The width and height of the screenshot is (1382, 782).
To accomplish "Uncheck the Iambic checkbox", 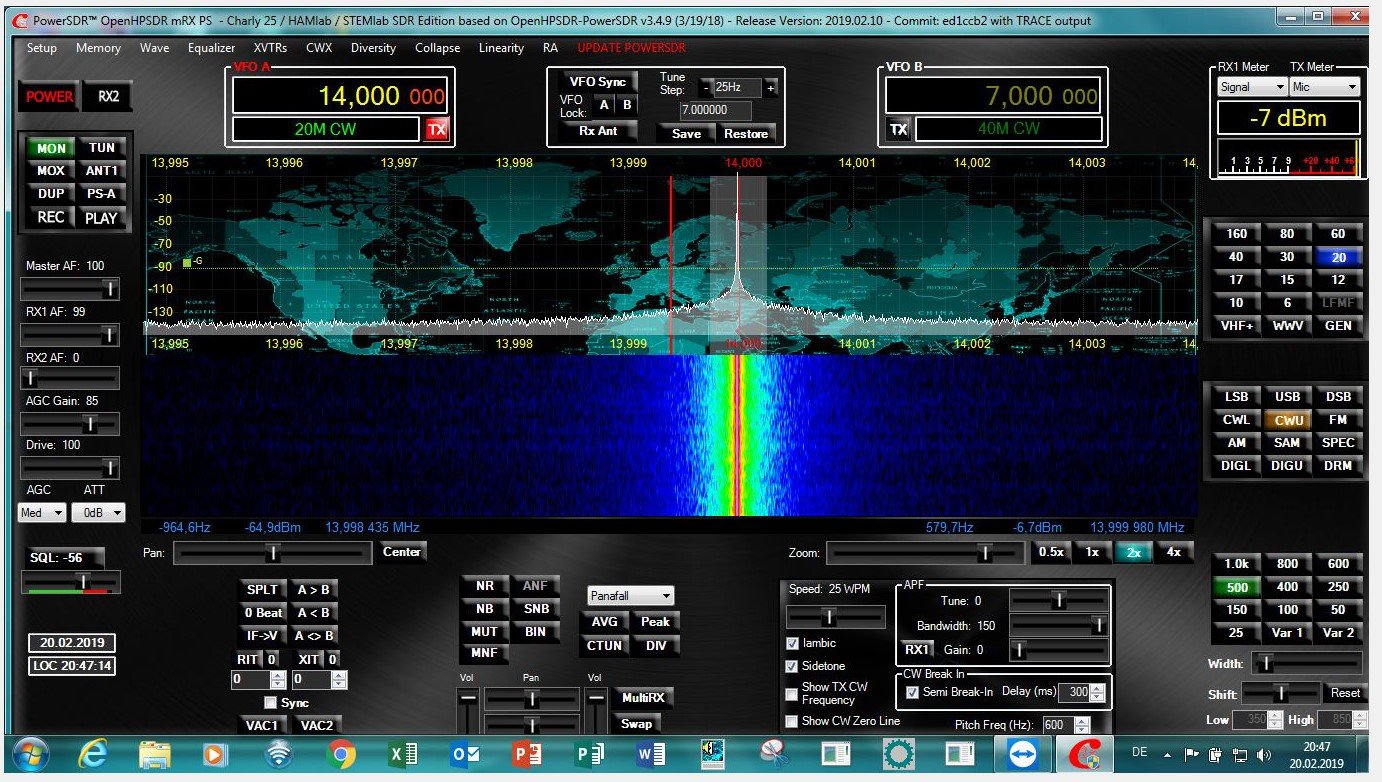I will [793, 643].
